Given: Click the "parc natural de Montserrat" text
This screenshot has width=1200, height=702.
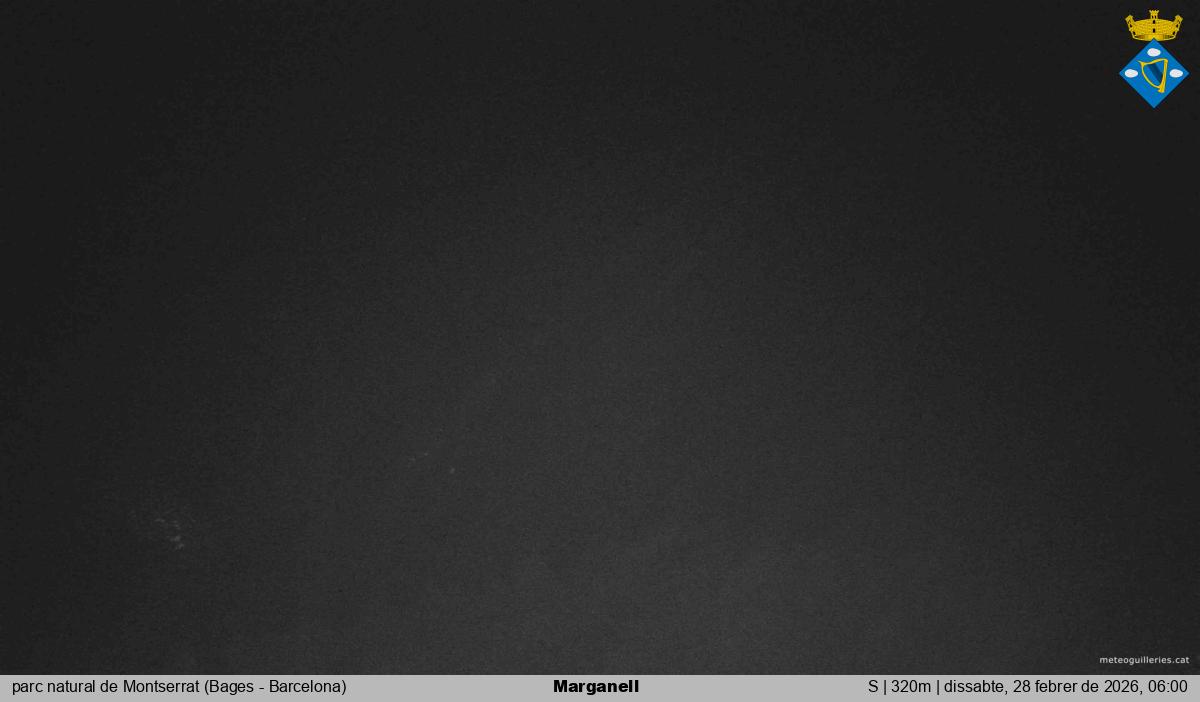Looking at the screenshot, I should pyautogui.click(x=106, y=687).
